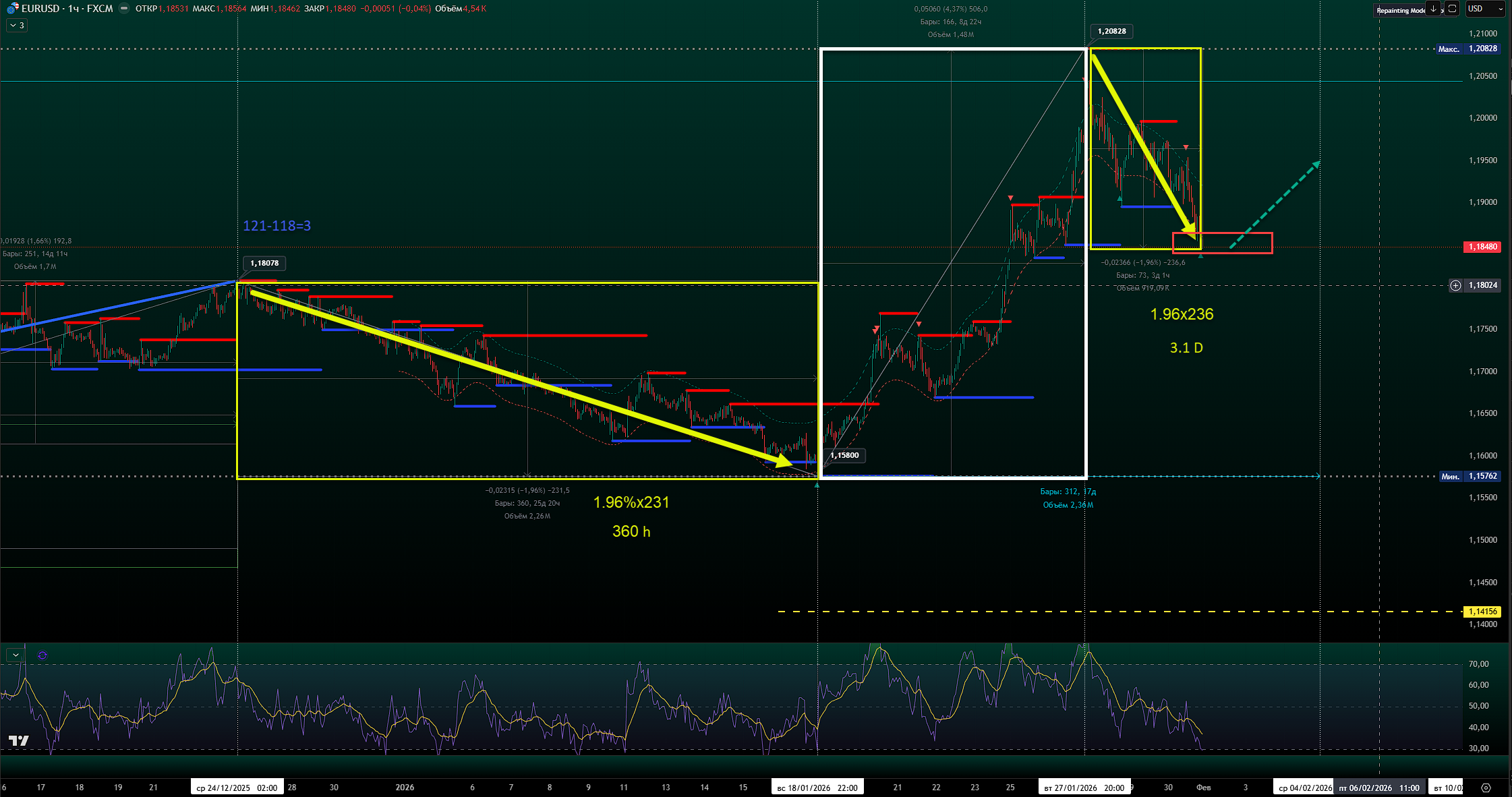This screenshot has width=1512, height=797.
Task: Click the 18/01/2026 22:00 time marker
Action: point(817,788)
